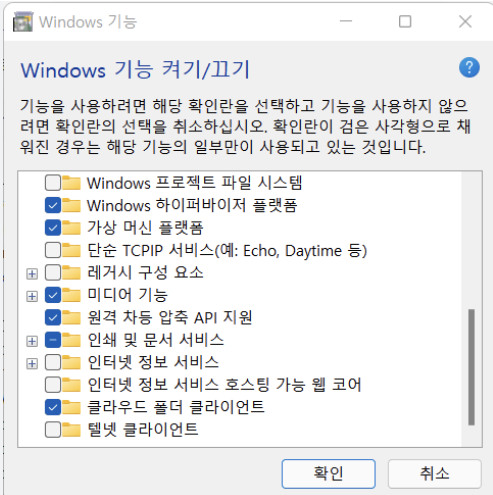This screenshot has height=495, width=493.
Task: Select the '텔넷 클라이언트' row text
Action: tap(143, 430)
